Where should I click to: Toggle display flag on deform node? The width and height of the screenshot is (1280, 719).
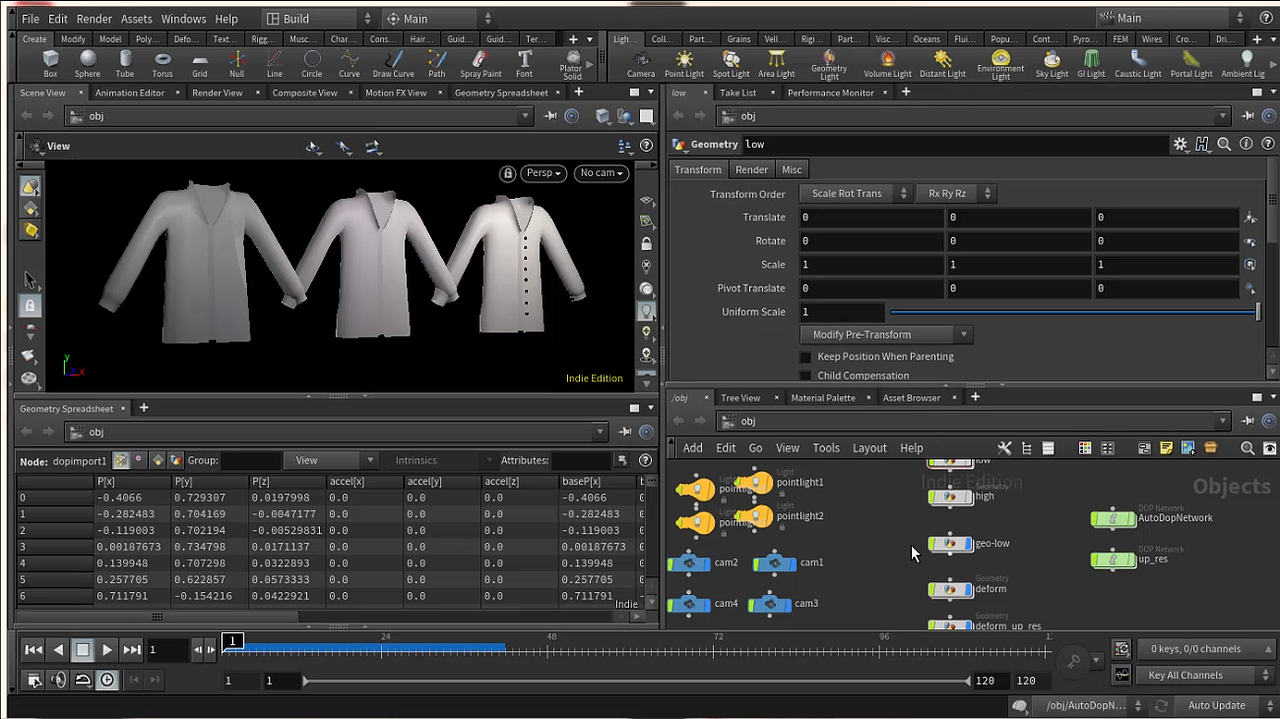pyautogui.click(x=967, y=589)
